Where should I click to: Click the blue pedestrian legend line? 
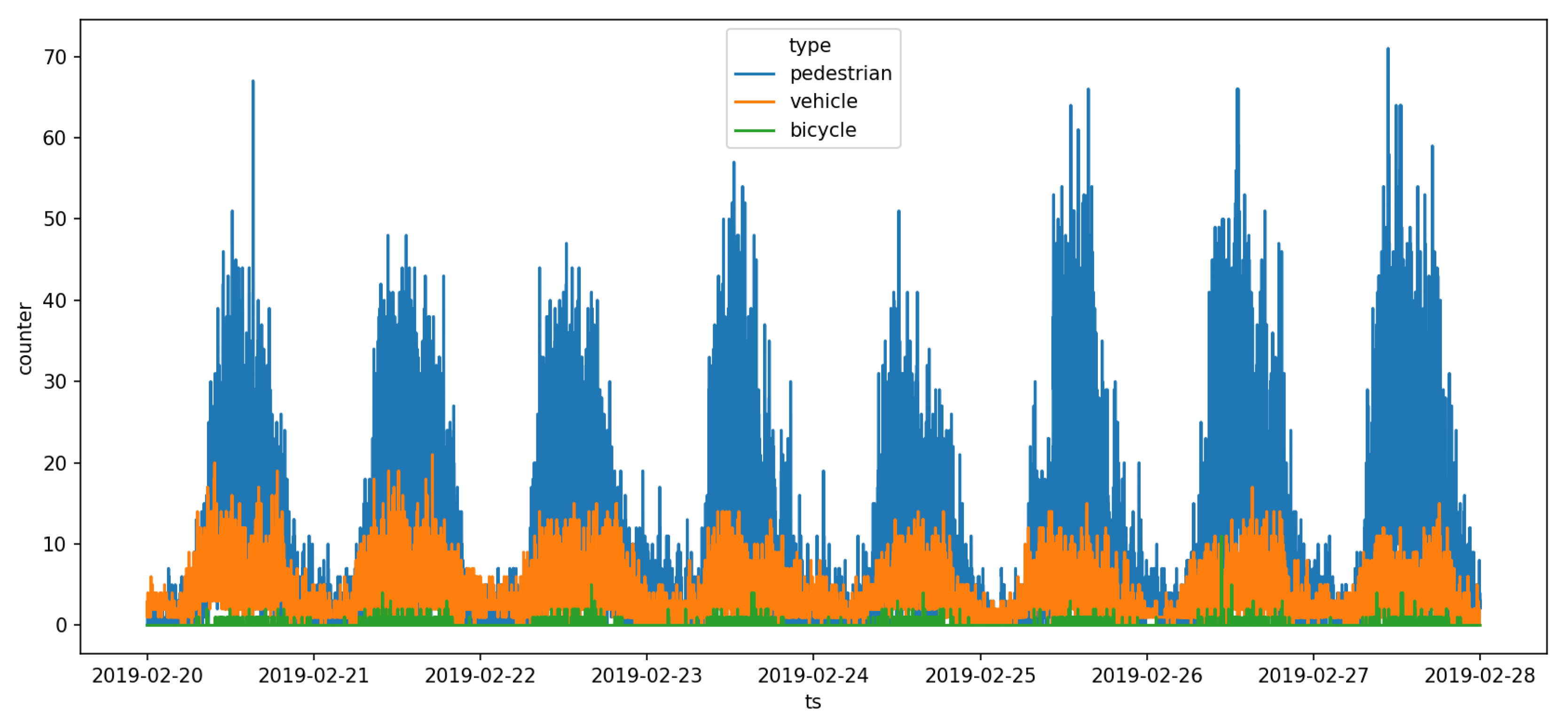[754, 74]
